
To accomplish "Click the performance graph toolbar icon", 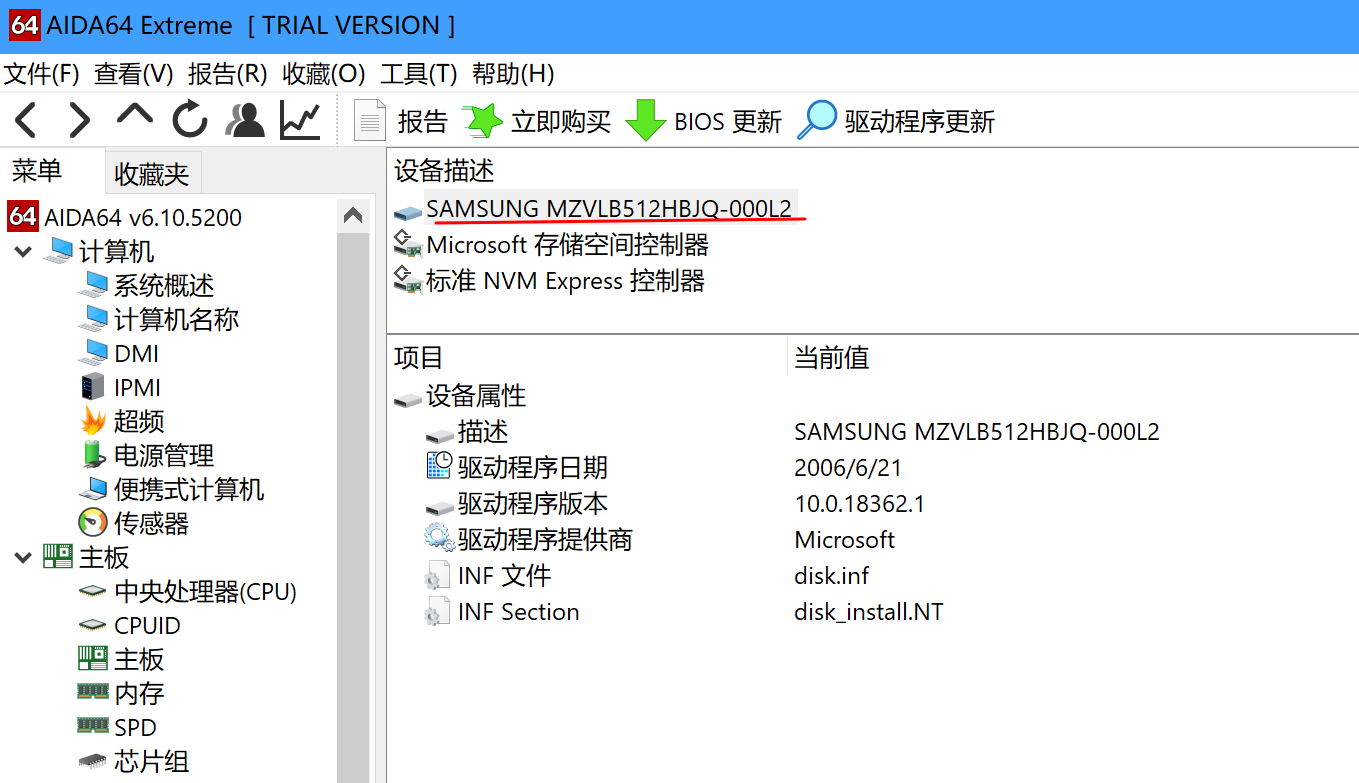I will [299, 119].
